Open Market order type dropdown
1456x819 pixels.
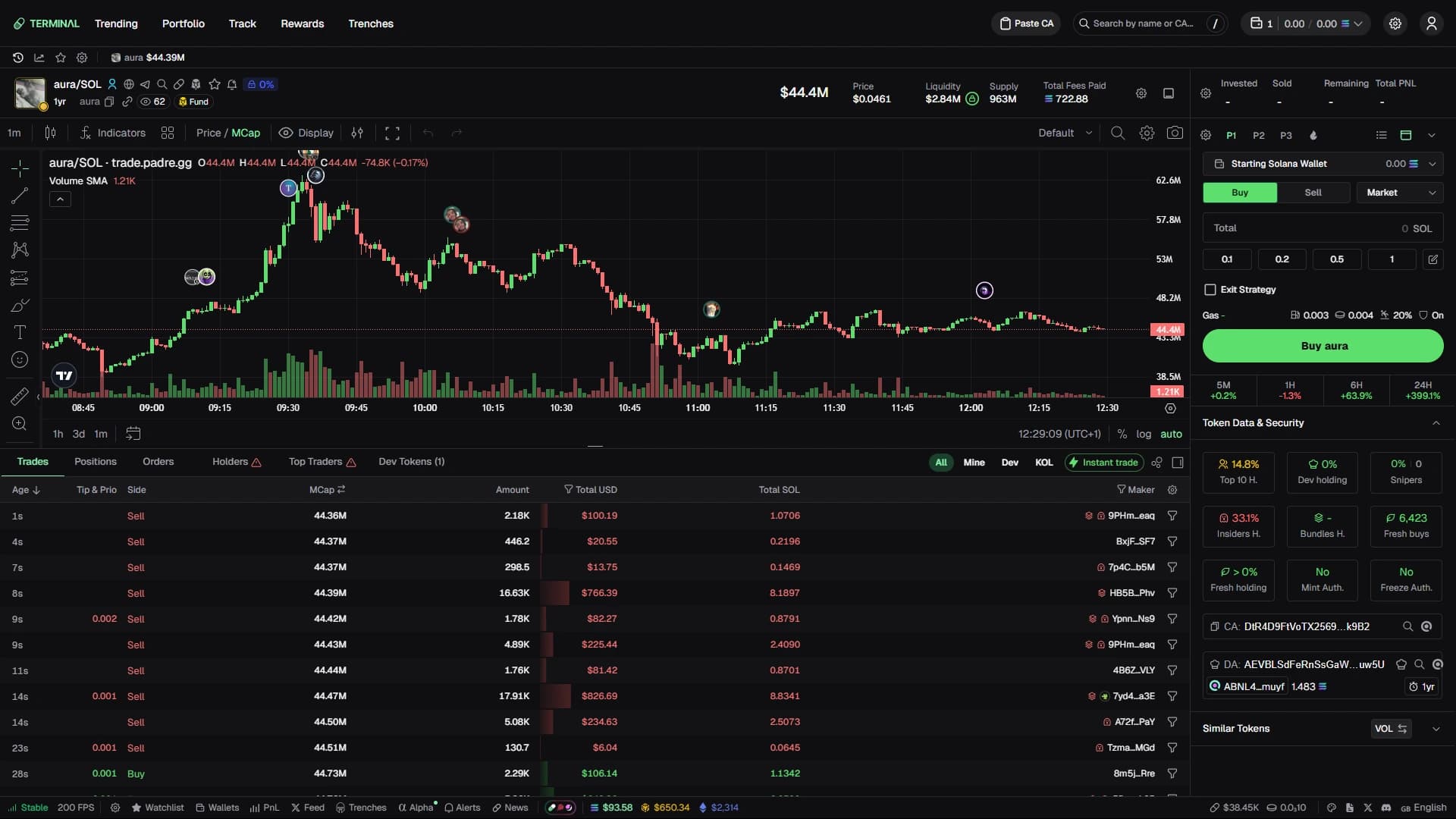tap(1400, 193)
